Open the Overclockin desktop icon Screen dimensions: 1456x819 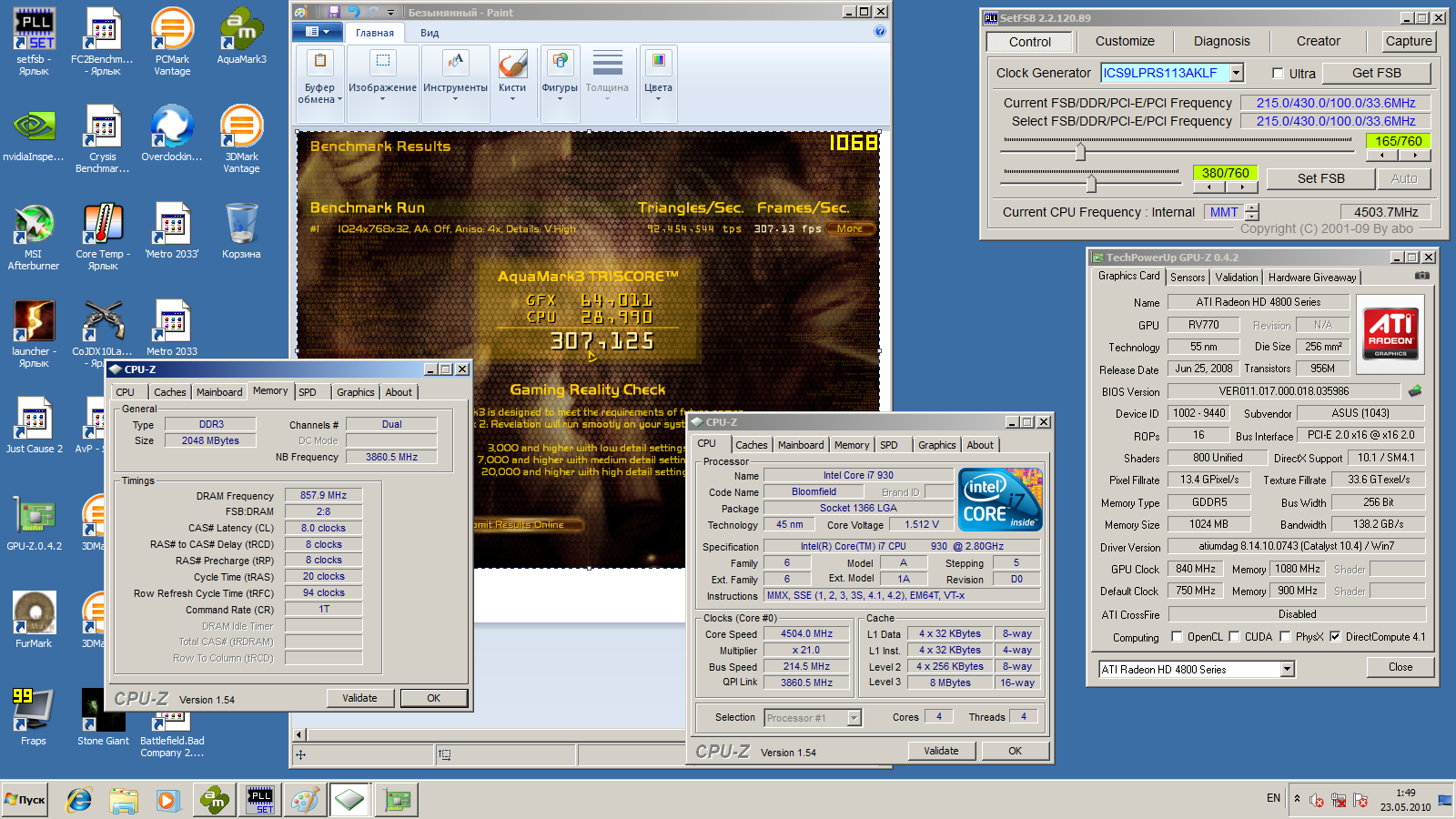pos(172,134)
